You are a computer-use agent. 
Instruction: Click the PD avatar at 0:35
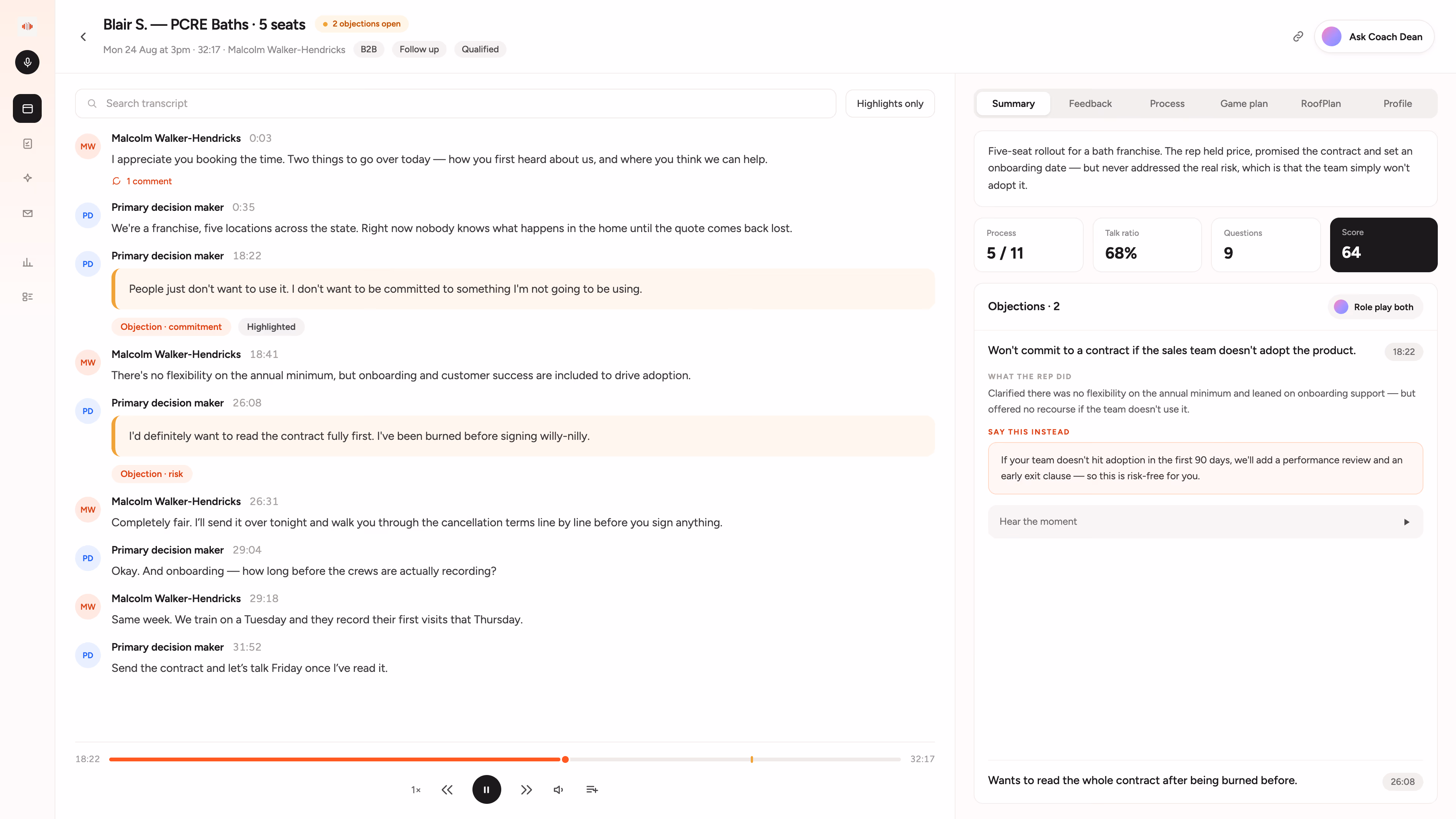point(88,215)
